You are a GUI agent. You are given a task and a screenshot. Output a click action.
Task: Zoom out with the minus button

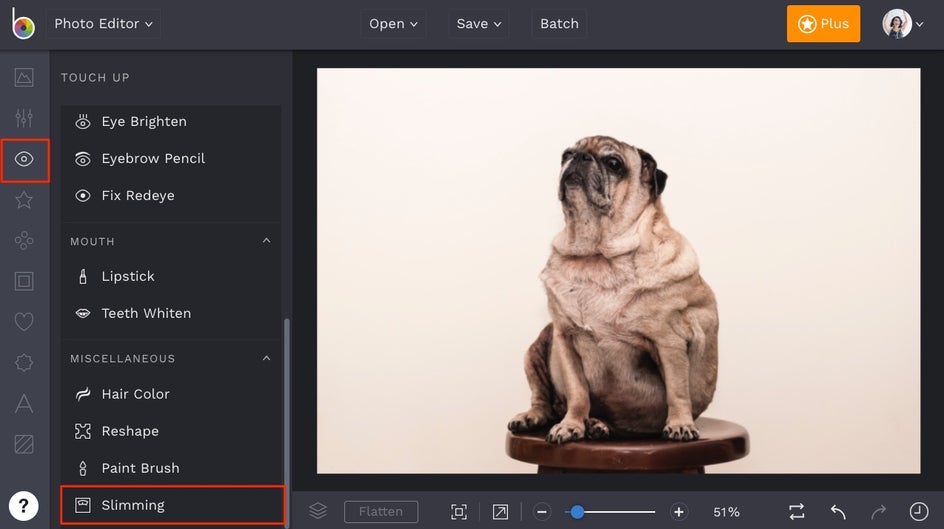[542, 512]
